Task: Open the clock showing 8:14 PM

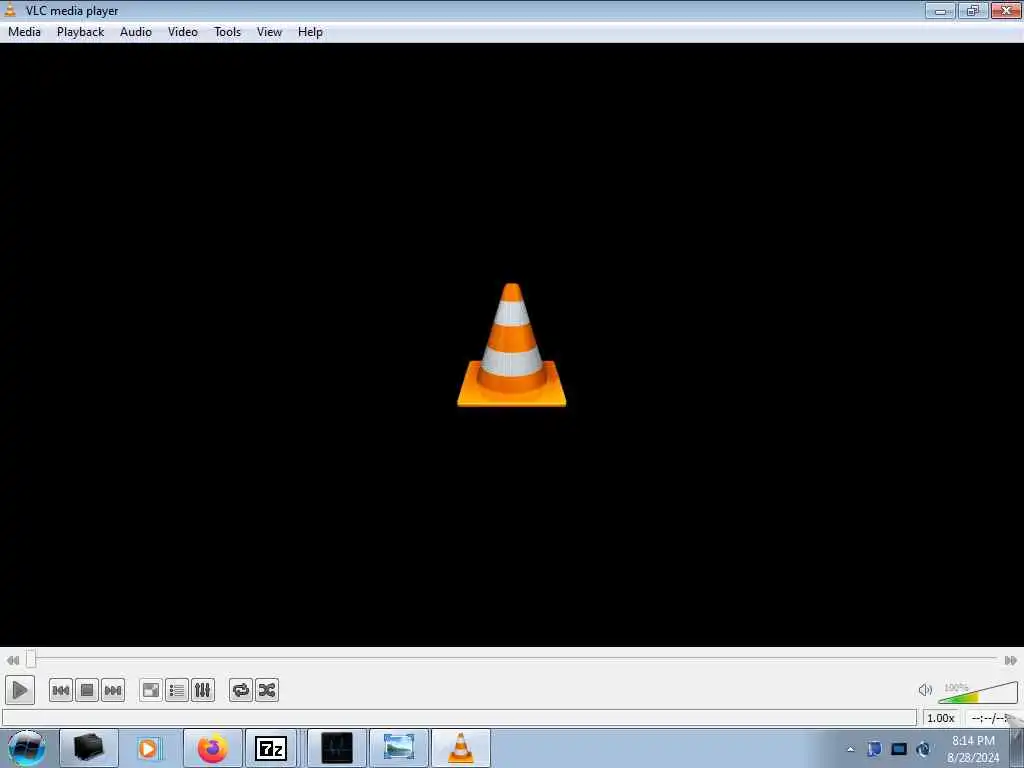Action: [973, 748]
